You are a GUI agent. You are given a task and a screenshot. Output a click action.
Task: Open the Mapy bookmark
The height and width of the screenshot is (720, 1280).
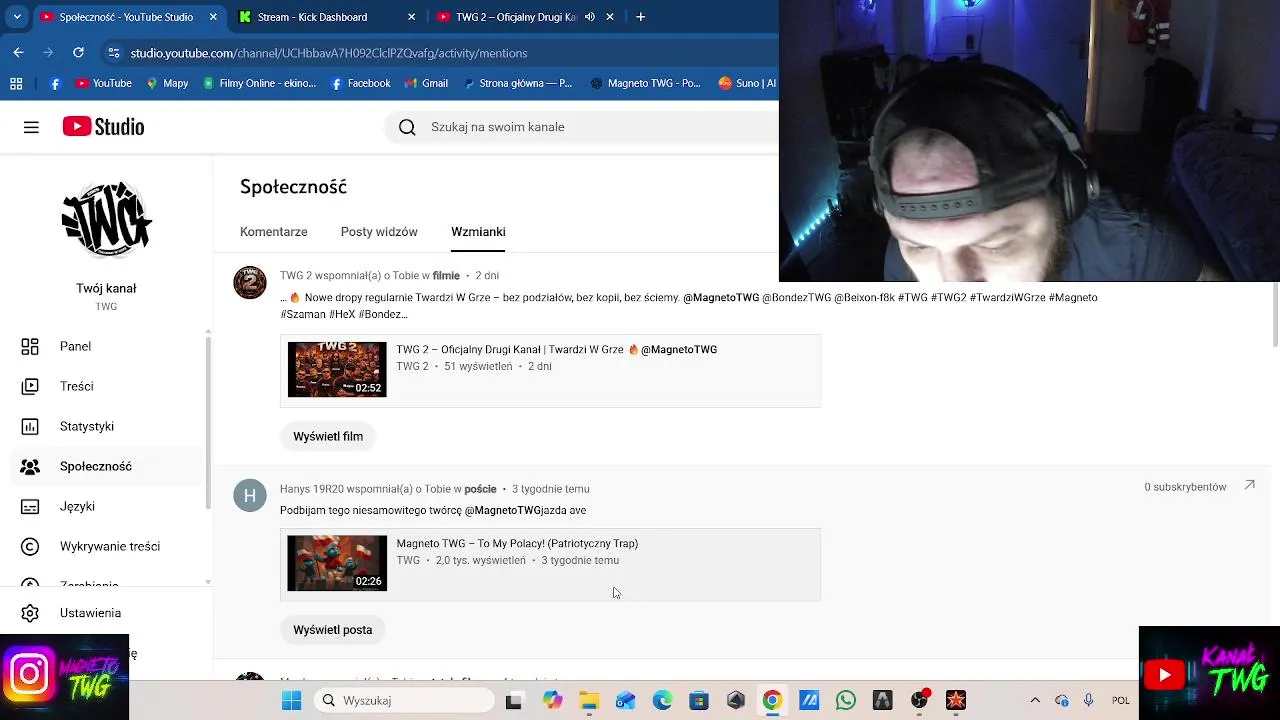[167, 83]
